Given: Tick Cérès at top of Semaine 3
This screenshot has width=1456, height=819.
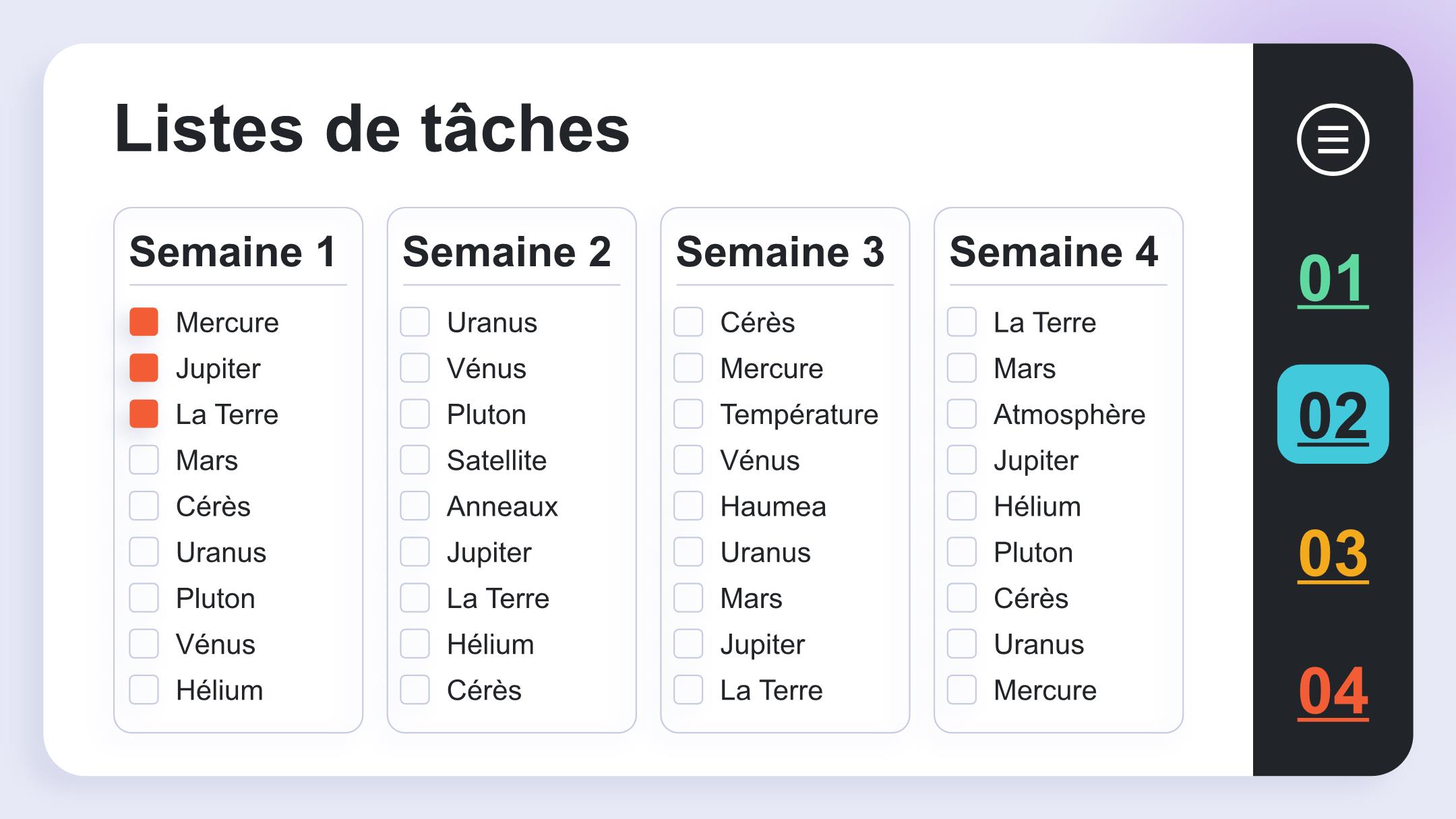Looking at the screenshot, I should pos(688,322).
